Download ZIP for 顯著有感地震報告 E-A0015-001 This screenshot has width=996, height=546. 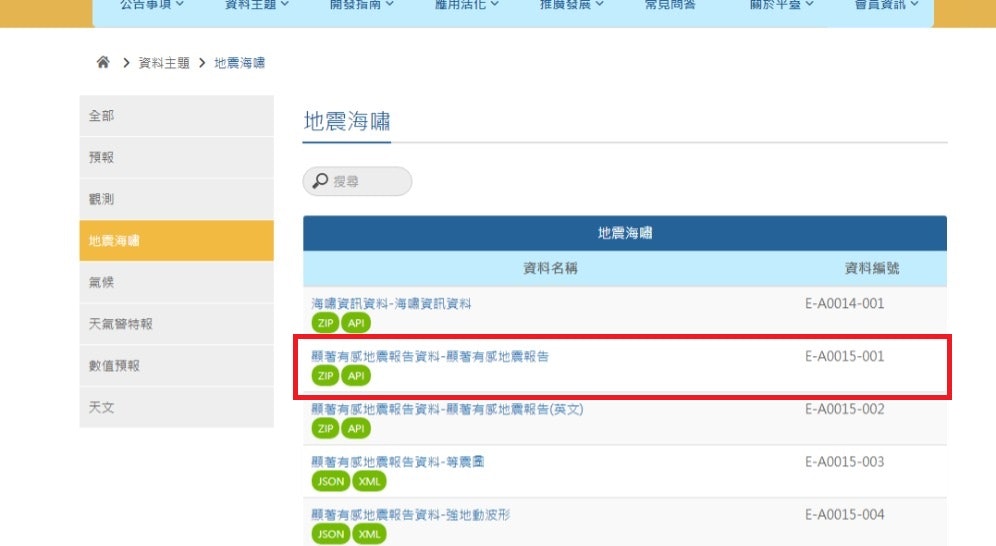[x=325, y=375]
